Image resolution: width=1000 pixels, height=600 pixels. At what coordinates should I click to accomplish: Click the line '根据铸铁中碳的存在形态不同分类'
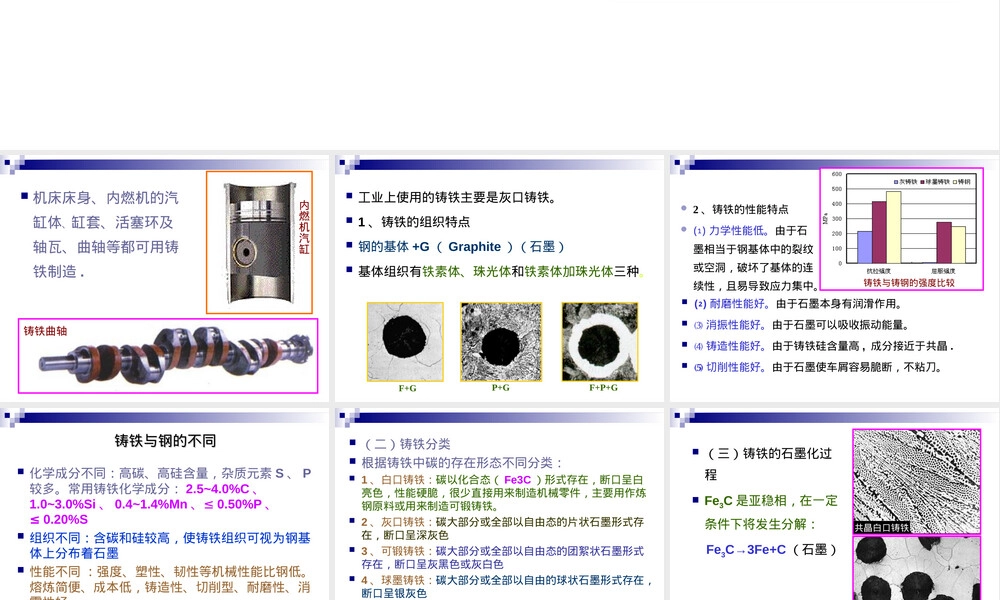coord(462,463)
